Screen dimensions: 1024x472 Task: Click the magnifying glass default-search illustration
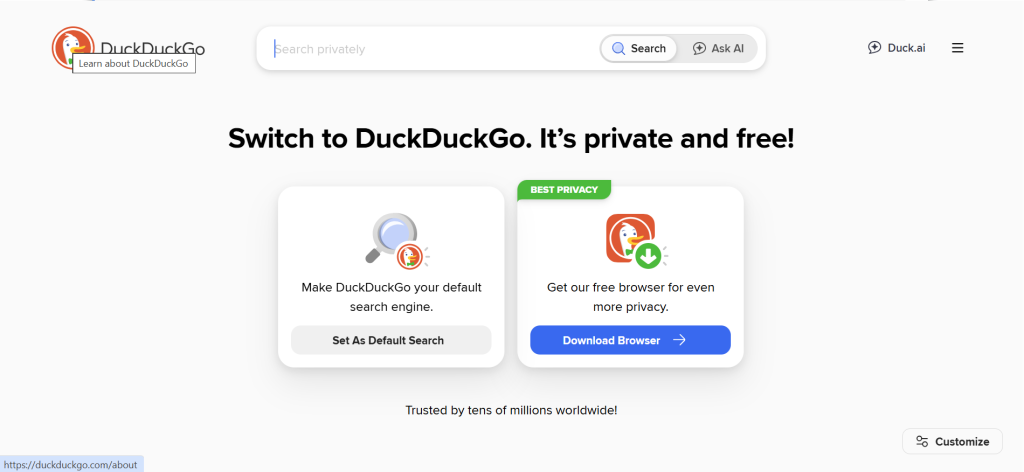(x=390, y=241)
